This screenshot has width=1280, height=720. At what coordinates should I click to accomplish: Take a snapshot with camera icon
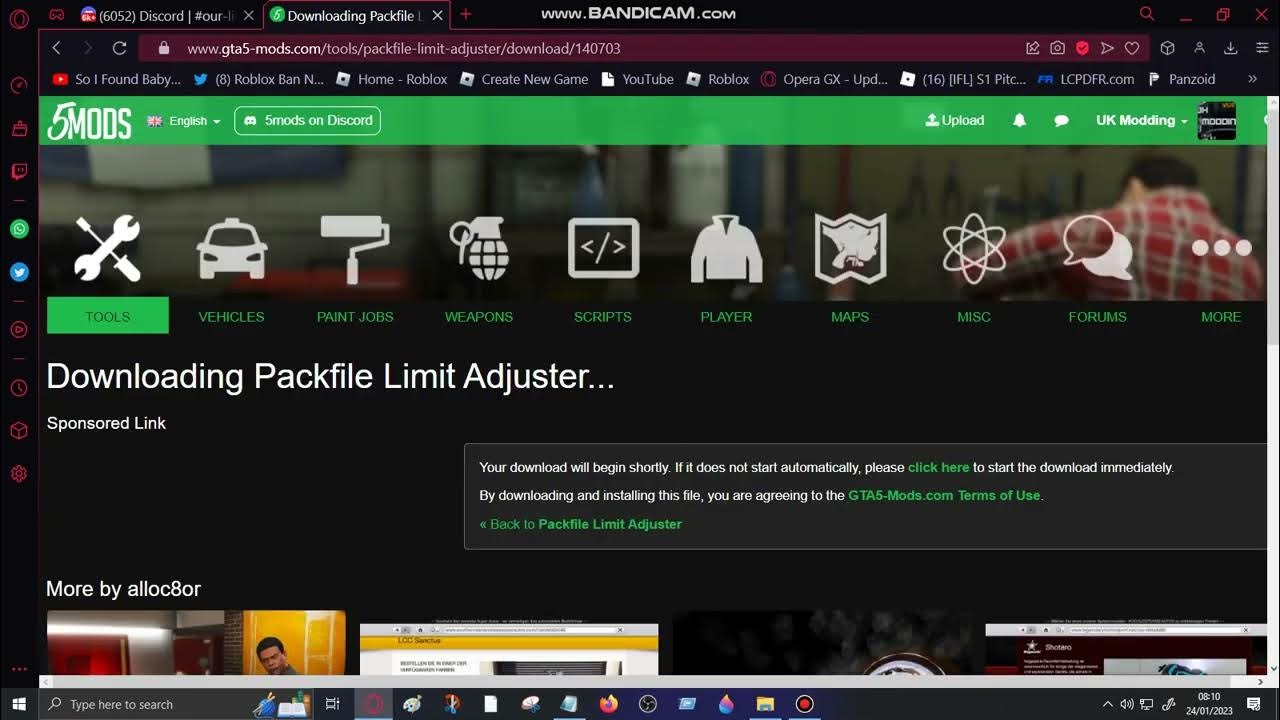pos(1057,48)
